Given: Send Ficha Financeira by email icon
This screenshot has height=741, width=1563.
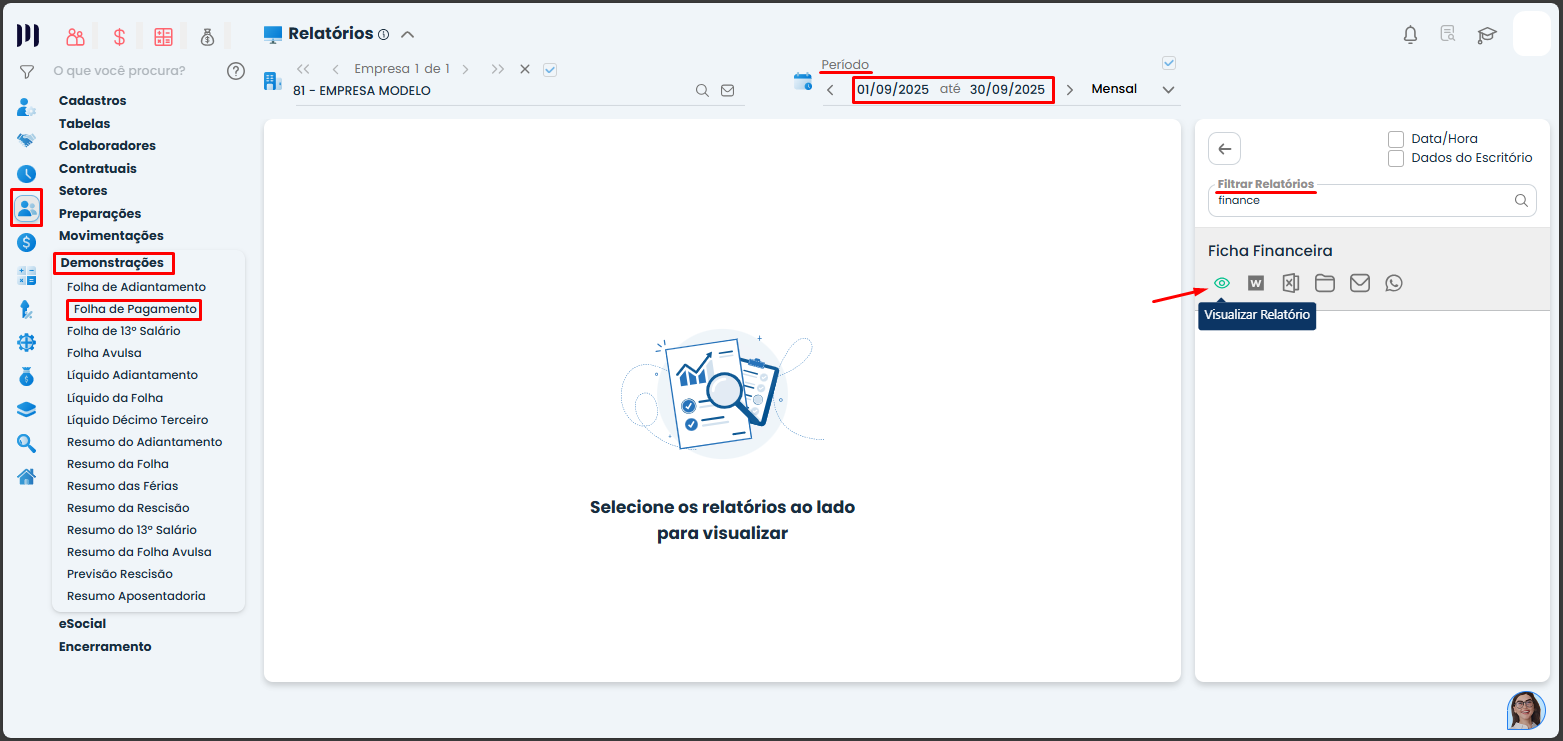Looking at the screenshot, I should point(1359,283).
